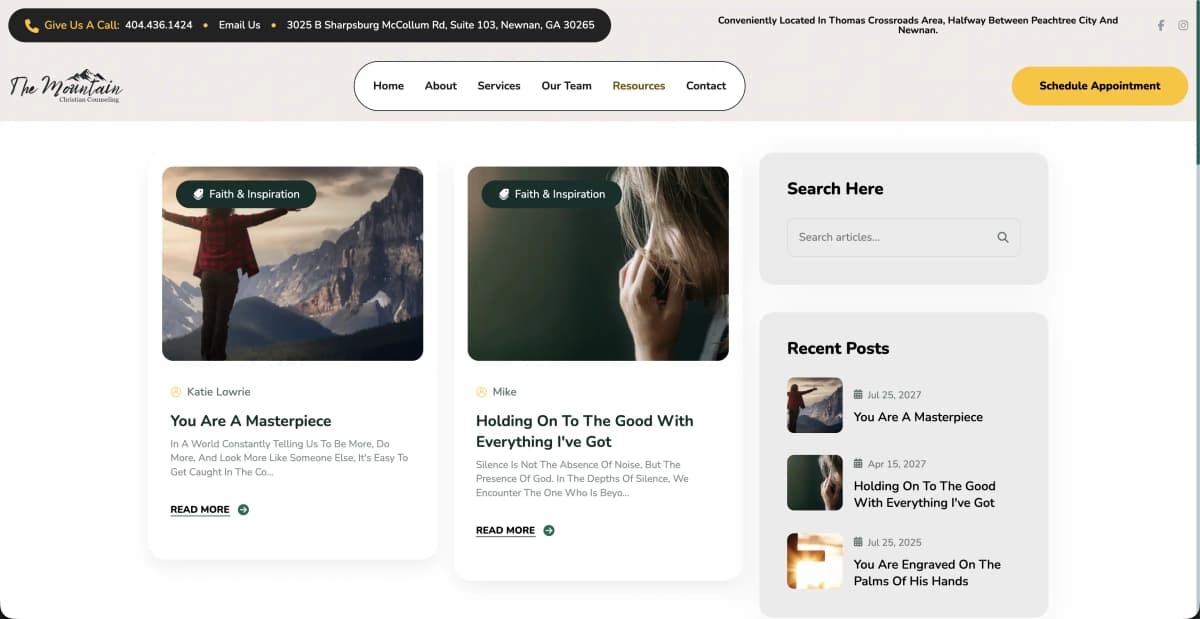Open the Holding On To The Good recent post

(924, 494)
